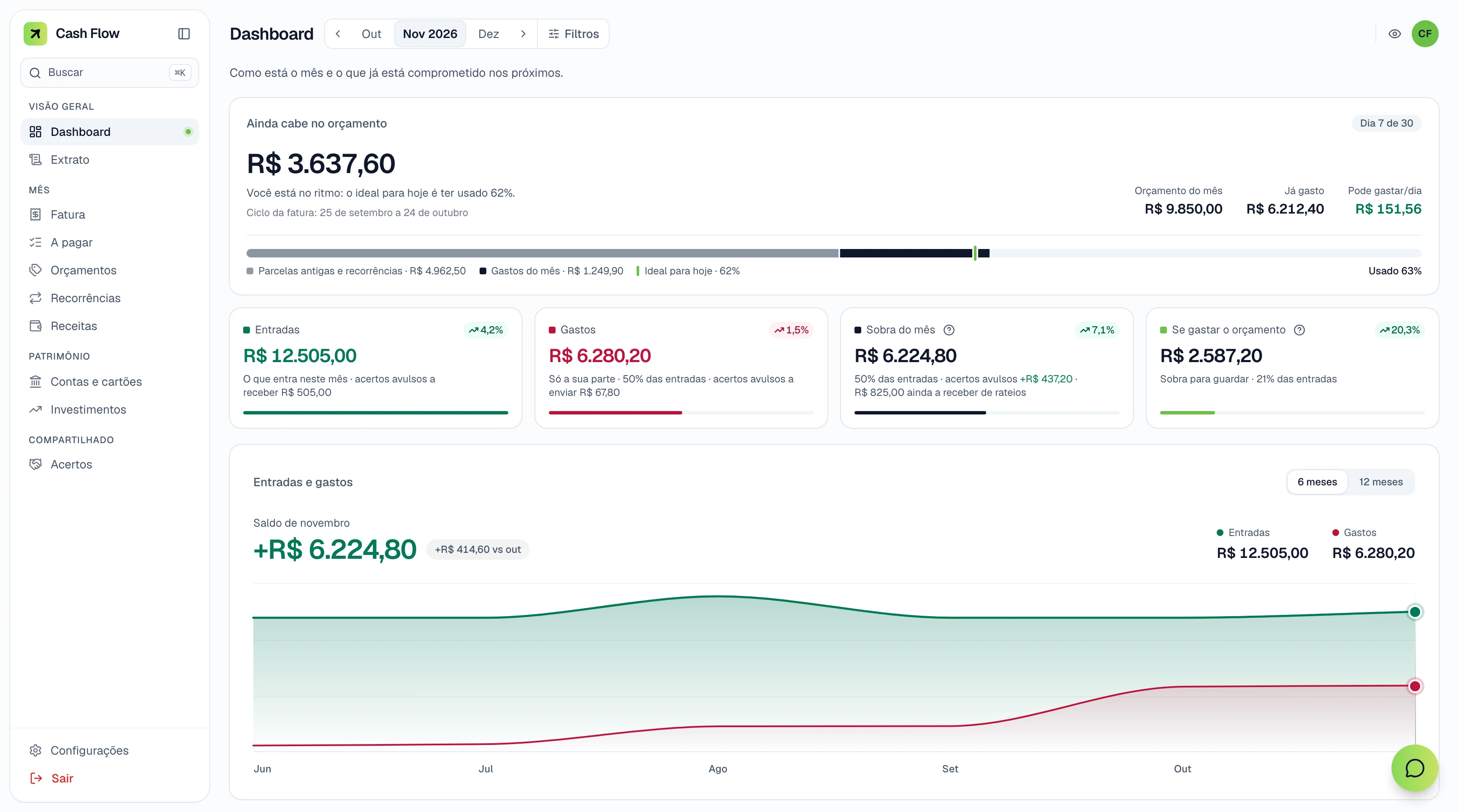Open the CF user avatar
Image resolution: width=1459 pixels, height=812 pixels.
pyautogui.click(x=1424, y=34)
